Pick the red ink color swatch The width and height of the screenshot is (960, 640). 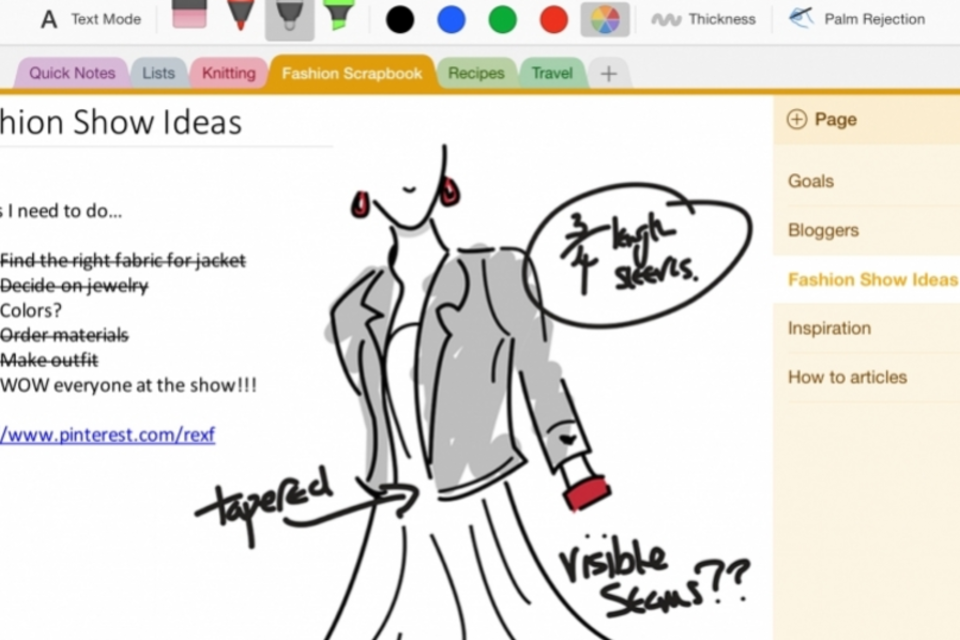point(554,19)
